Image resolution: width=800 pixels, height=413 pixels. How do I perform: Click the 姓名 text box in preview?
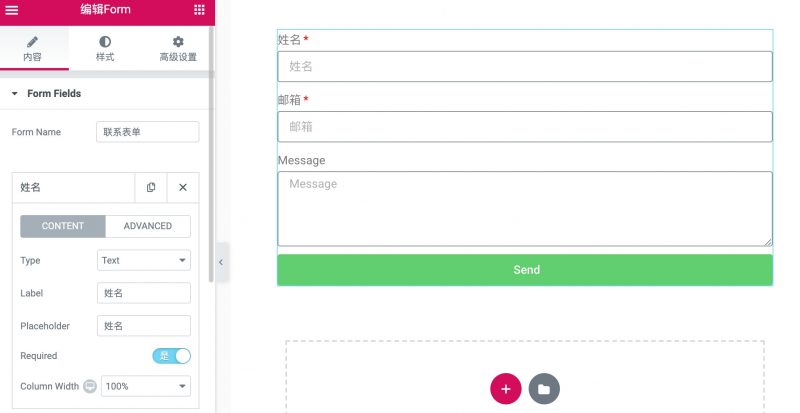525,66
